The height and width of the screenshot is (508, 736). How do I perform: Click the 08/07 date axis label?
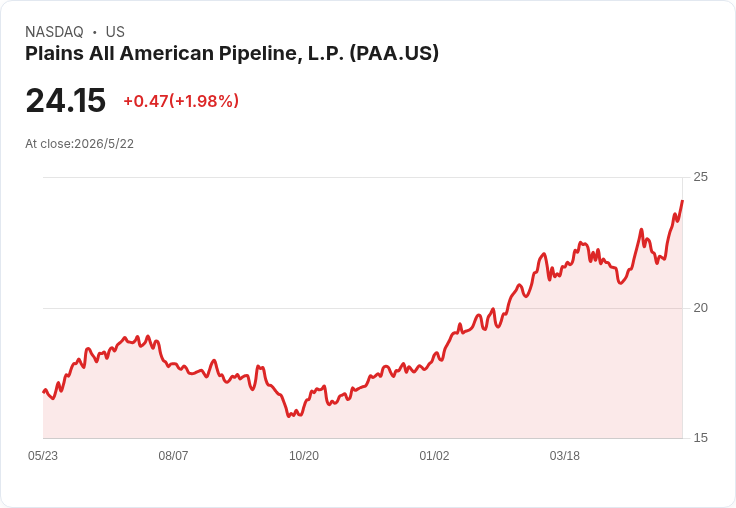(x=173, y=455)
